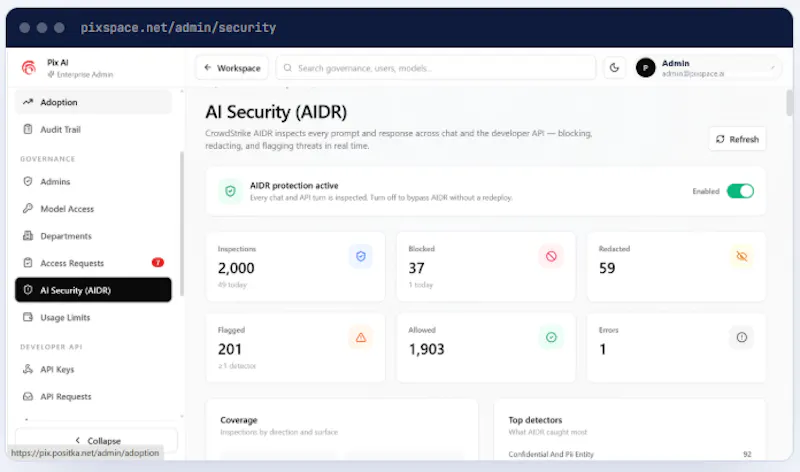Go to Admins under Governance
Screen dimensions: 800x472
point(93,182)
